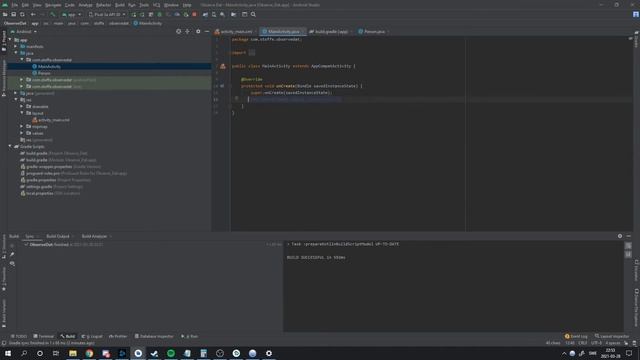Expand the drawable folder
The image size is (640, 360).
(22, 107)
